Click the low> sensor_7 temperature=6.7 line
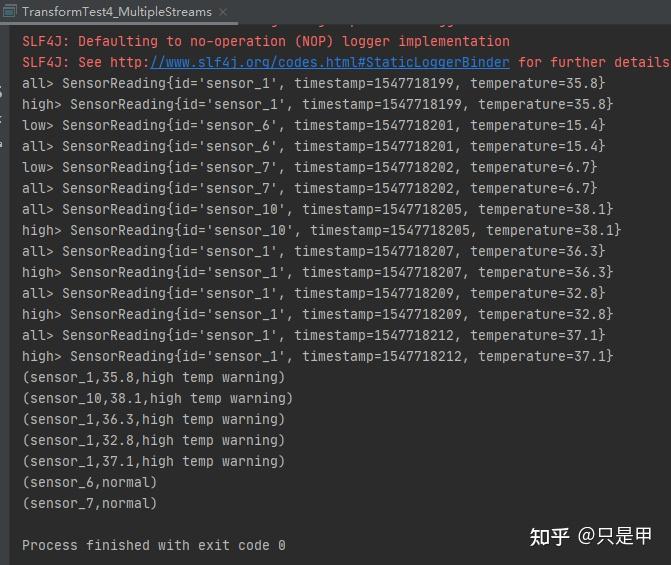The height and width of the screenshot is (565, 671). [309, 167]
